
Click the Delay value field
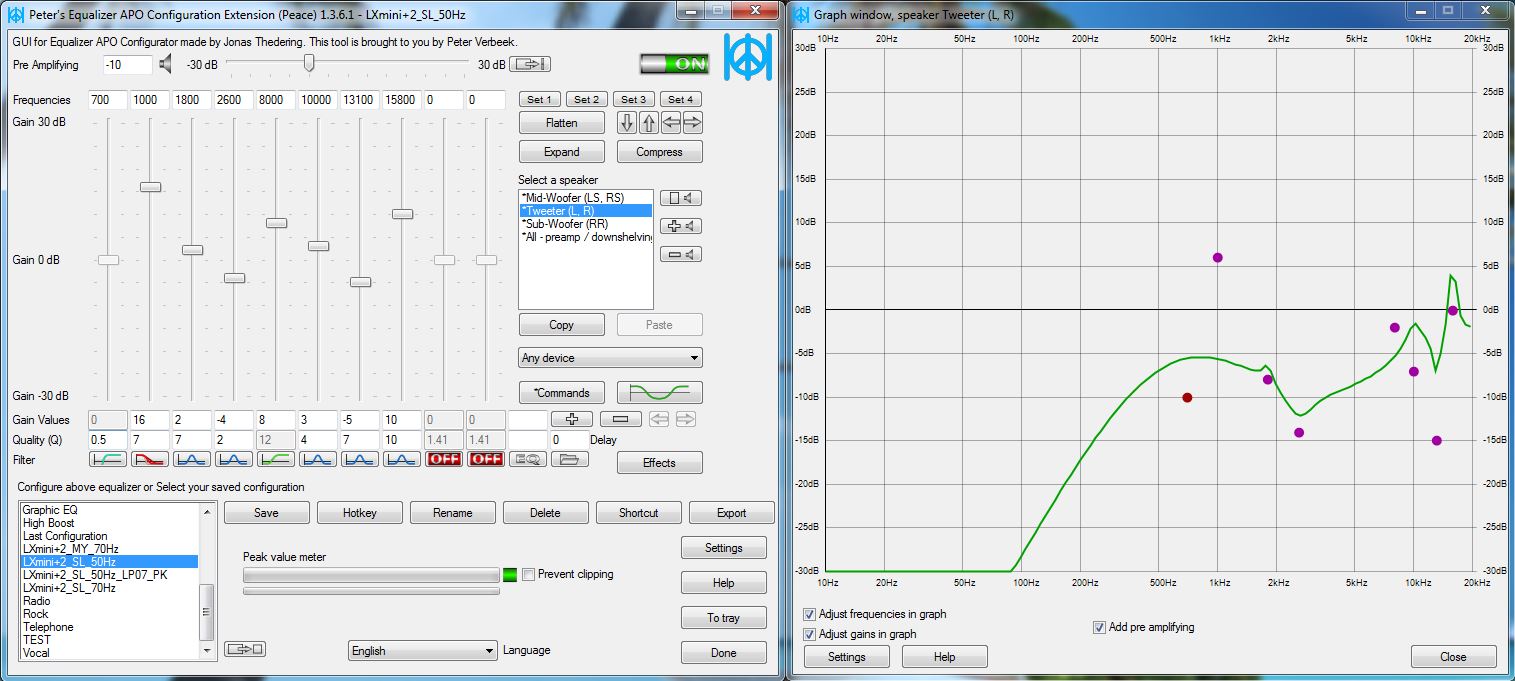click(569, 440)
